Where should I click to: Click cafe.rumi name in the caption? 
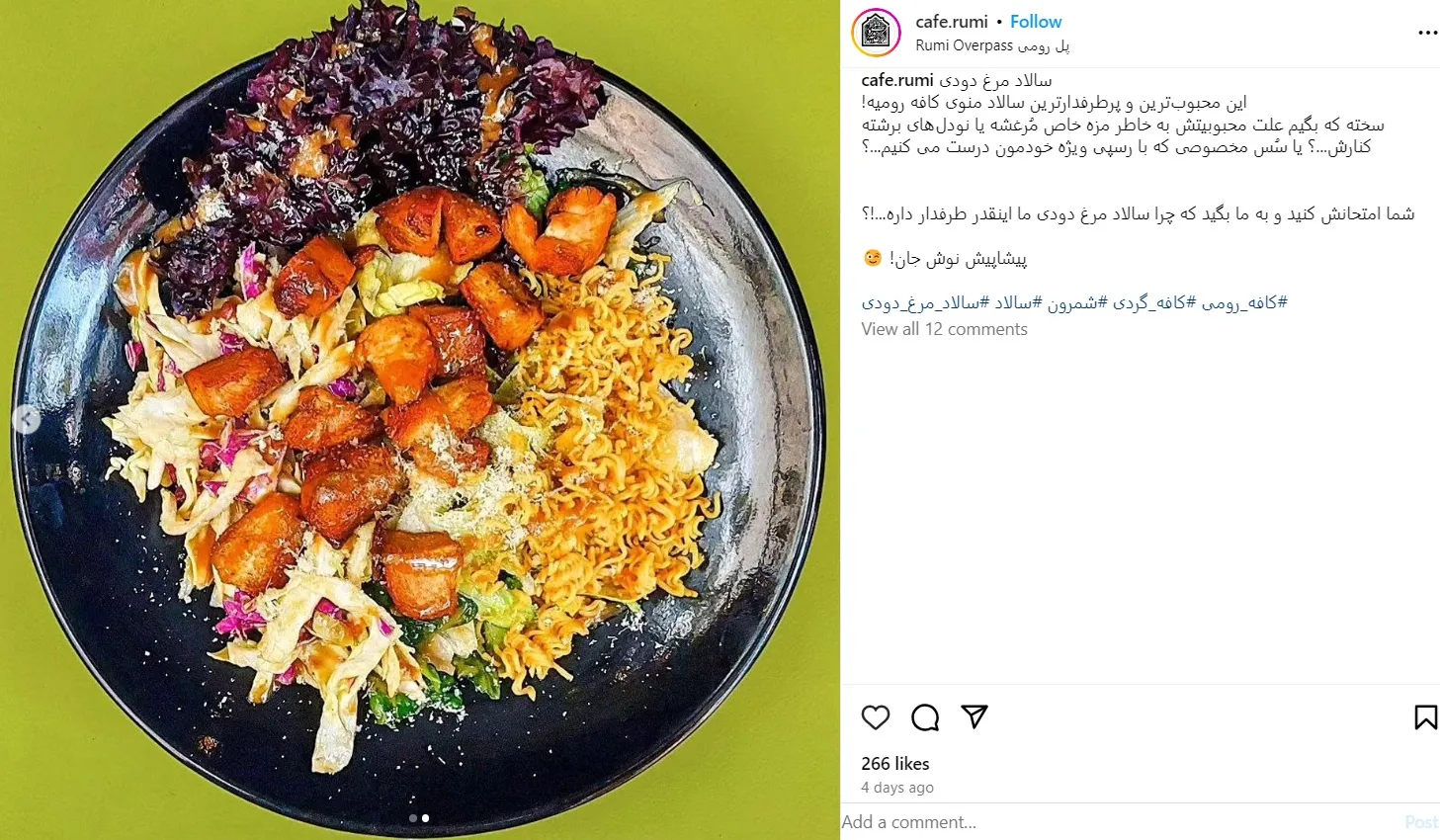coord(897,80)
